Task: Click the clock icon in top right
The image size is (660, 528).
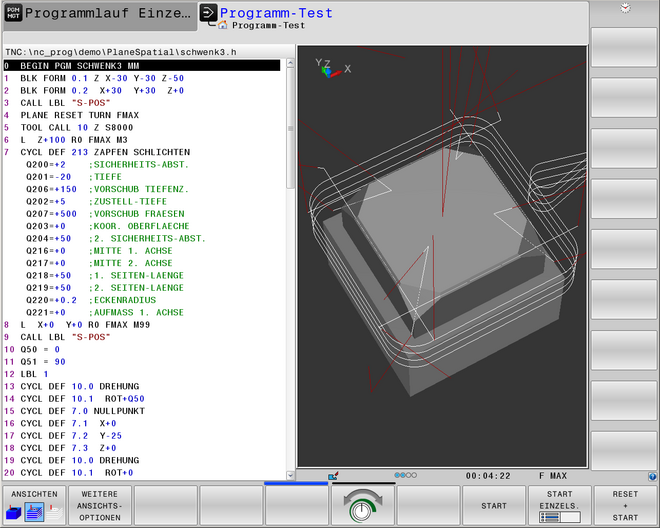Action: click(625, 8)
